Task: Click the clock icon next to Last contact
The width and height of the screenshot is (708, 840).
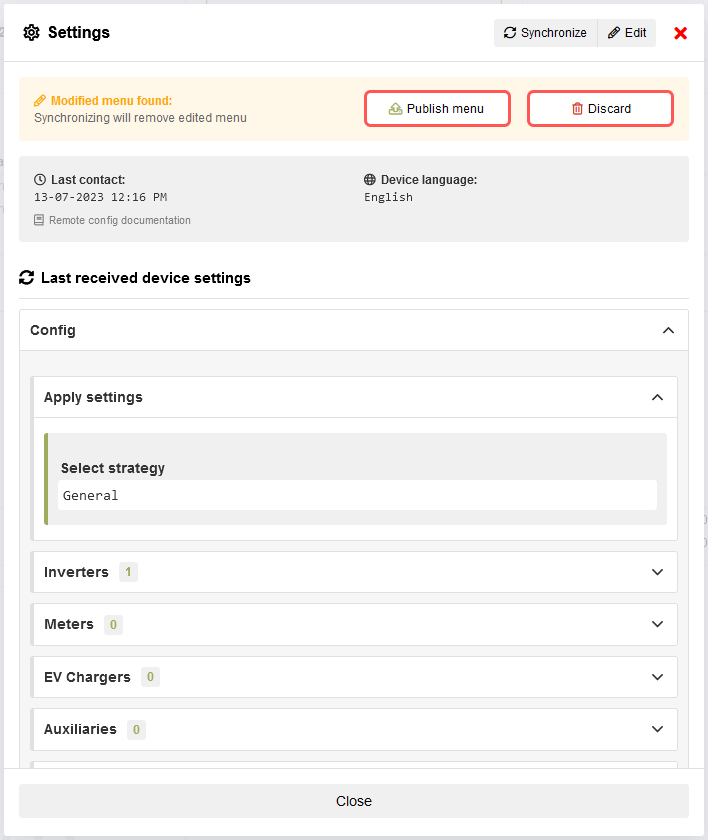Action: pos(40,180)
